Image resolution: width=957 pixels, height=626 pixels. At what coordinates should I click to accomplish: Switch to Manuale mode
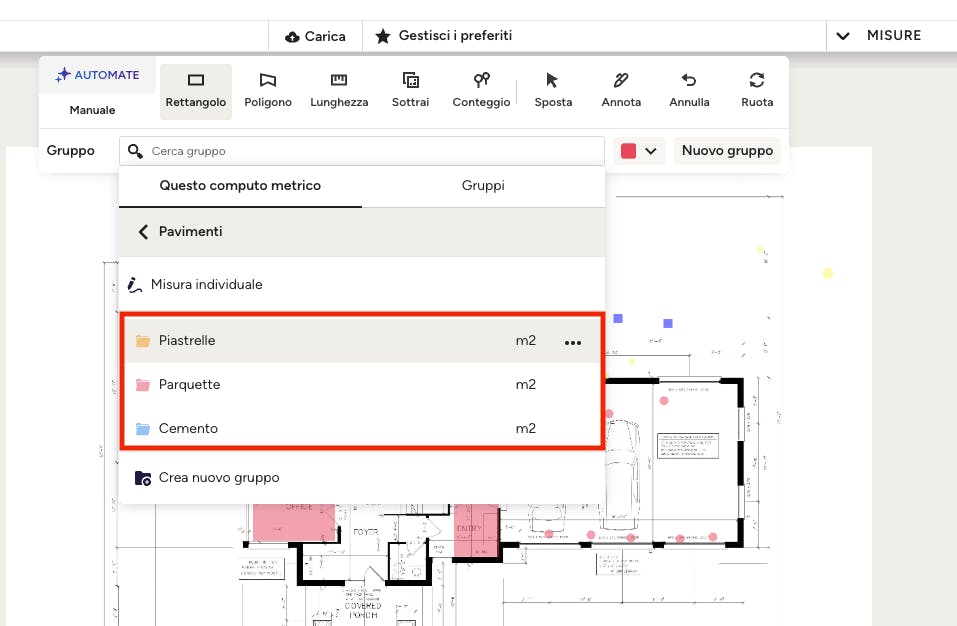tap(92, 110)
